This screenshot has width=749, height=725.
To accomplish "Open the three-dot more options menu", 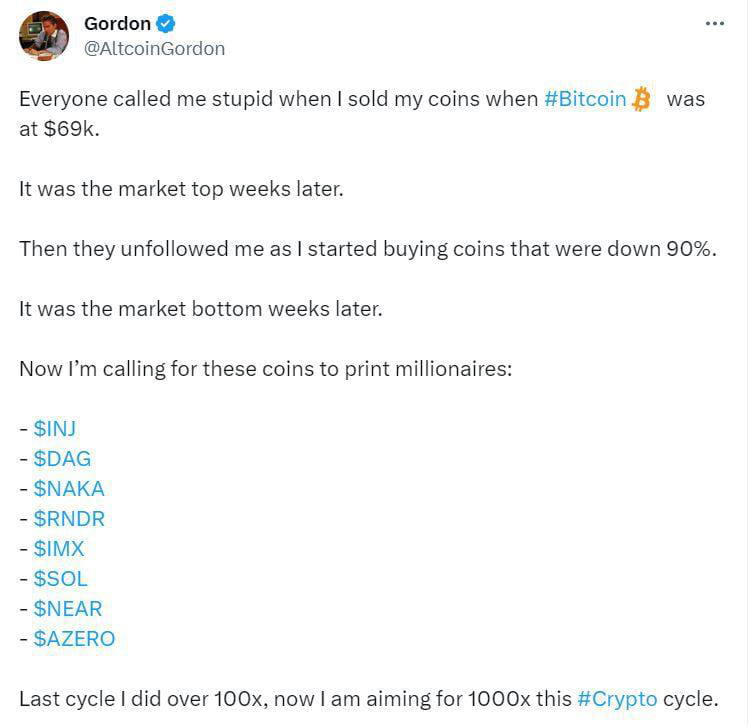I will 714,24.
